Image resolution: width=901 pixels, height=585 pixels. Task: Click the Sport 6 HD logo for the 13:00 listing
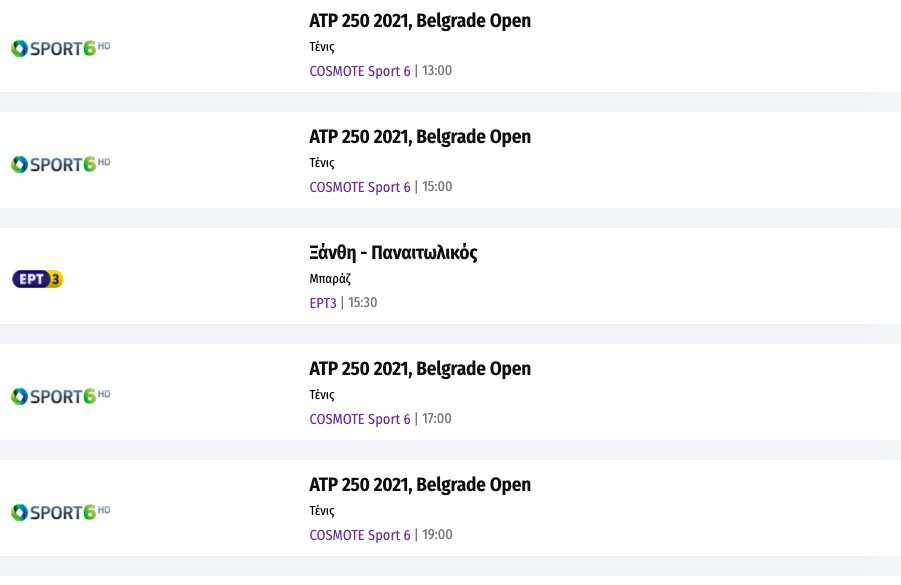(x=60, y=48)
